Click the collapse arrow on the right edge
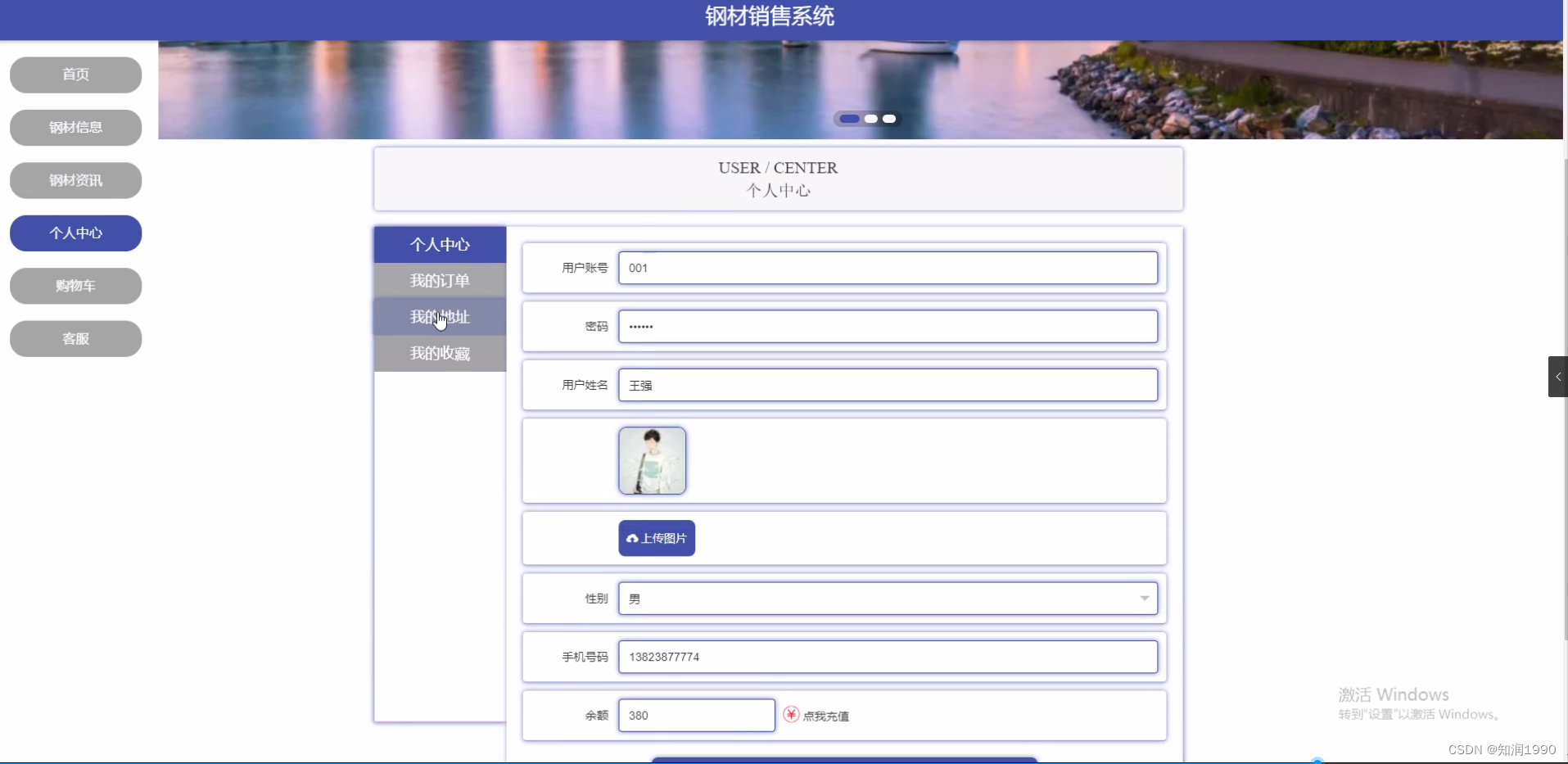Screen dimensions: 1568x764 pyautogui.click(x=1558, y=377)
